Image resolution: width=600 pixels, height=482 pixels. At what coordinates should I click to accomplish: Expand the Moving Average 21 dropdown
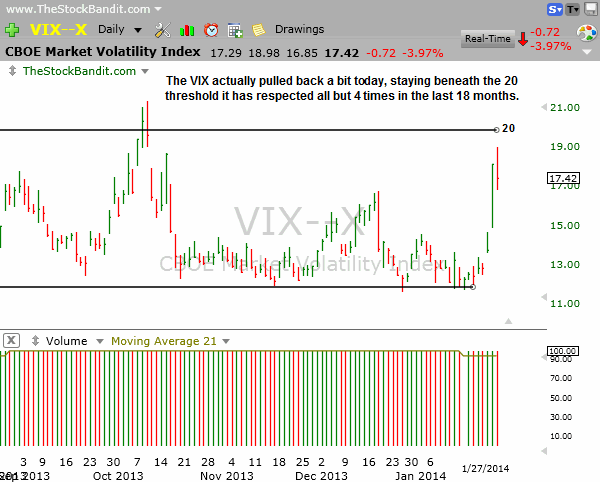(x=227, y=341)
